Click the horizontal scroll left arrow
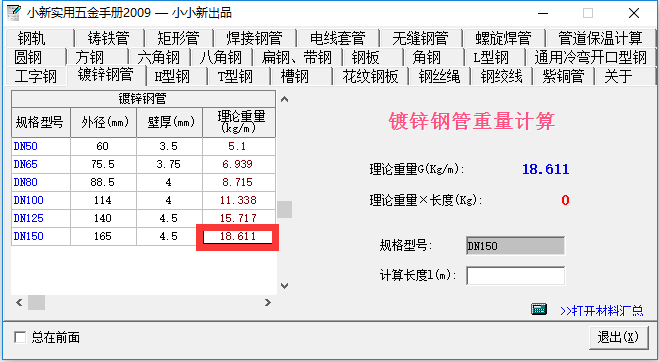The width and height of the screenshot is (660, 362). [x=19, y=302]
